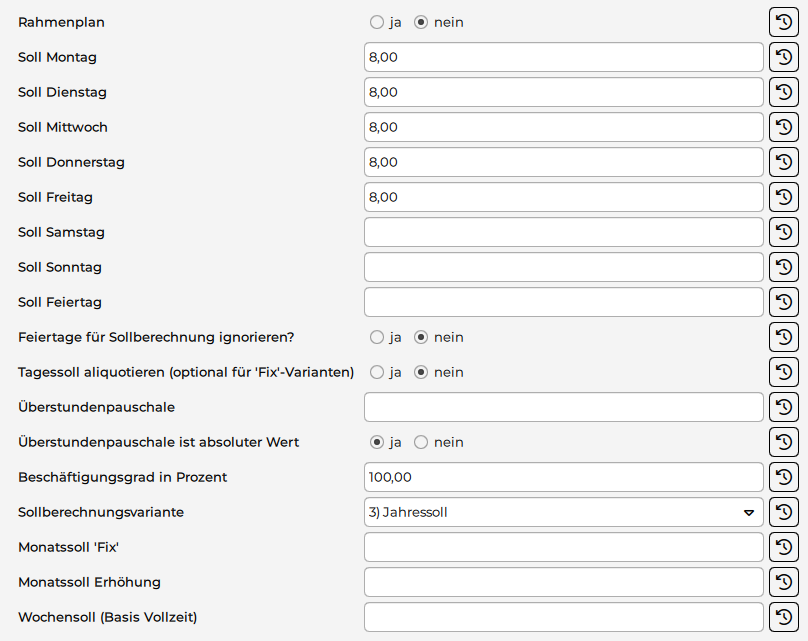Focus the Soll Dienstag field
This screenshot has height=641, width=808.
[563, 92]
